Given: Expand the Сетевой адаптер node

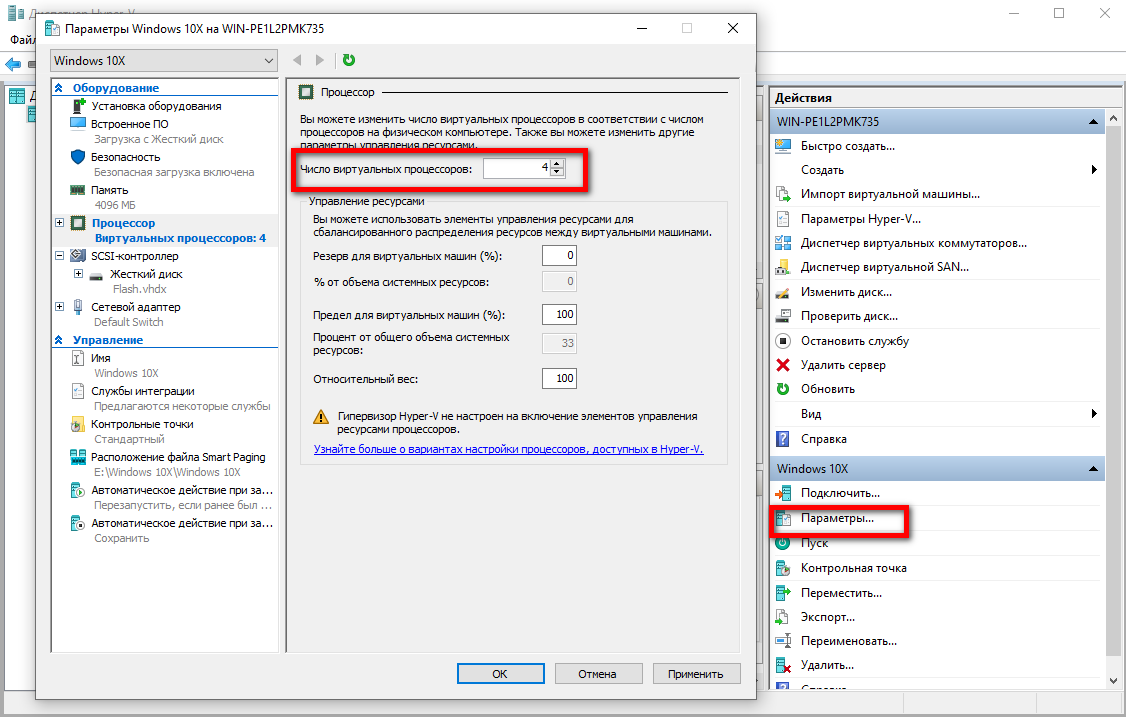Looking at the screenshot, I should click(60, 307).
